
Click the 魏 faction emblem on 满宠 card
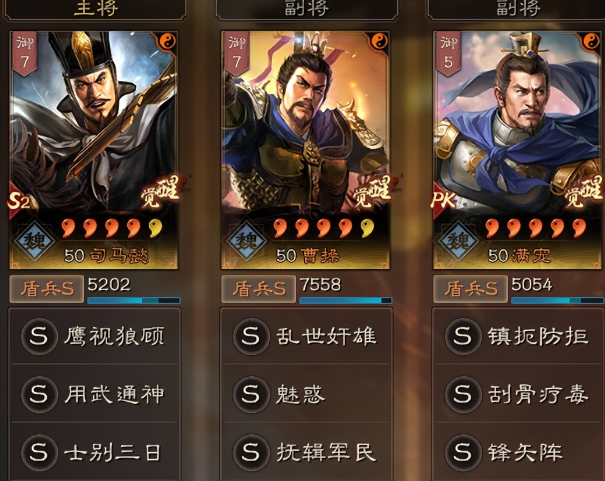[x=458, y=241]
